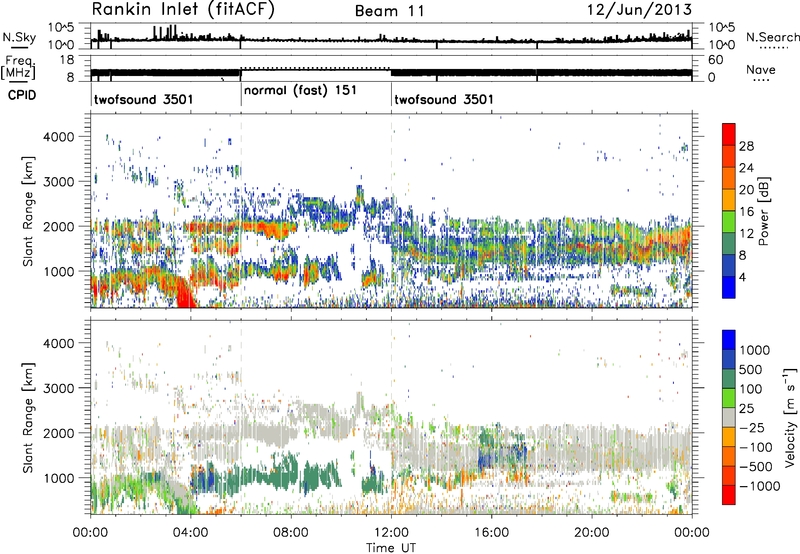Click 'Slant Range [km]' label of power panel
The width and height of the screenshot is (800, 554).
[28, 211]
